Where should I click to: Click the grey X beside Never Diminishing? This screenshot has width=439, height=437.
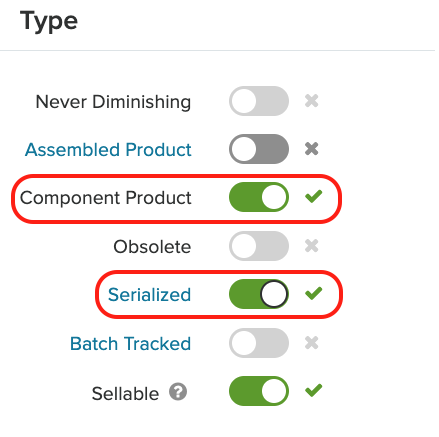click(x=312, y=101)
